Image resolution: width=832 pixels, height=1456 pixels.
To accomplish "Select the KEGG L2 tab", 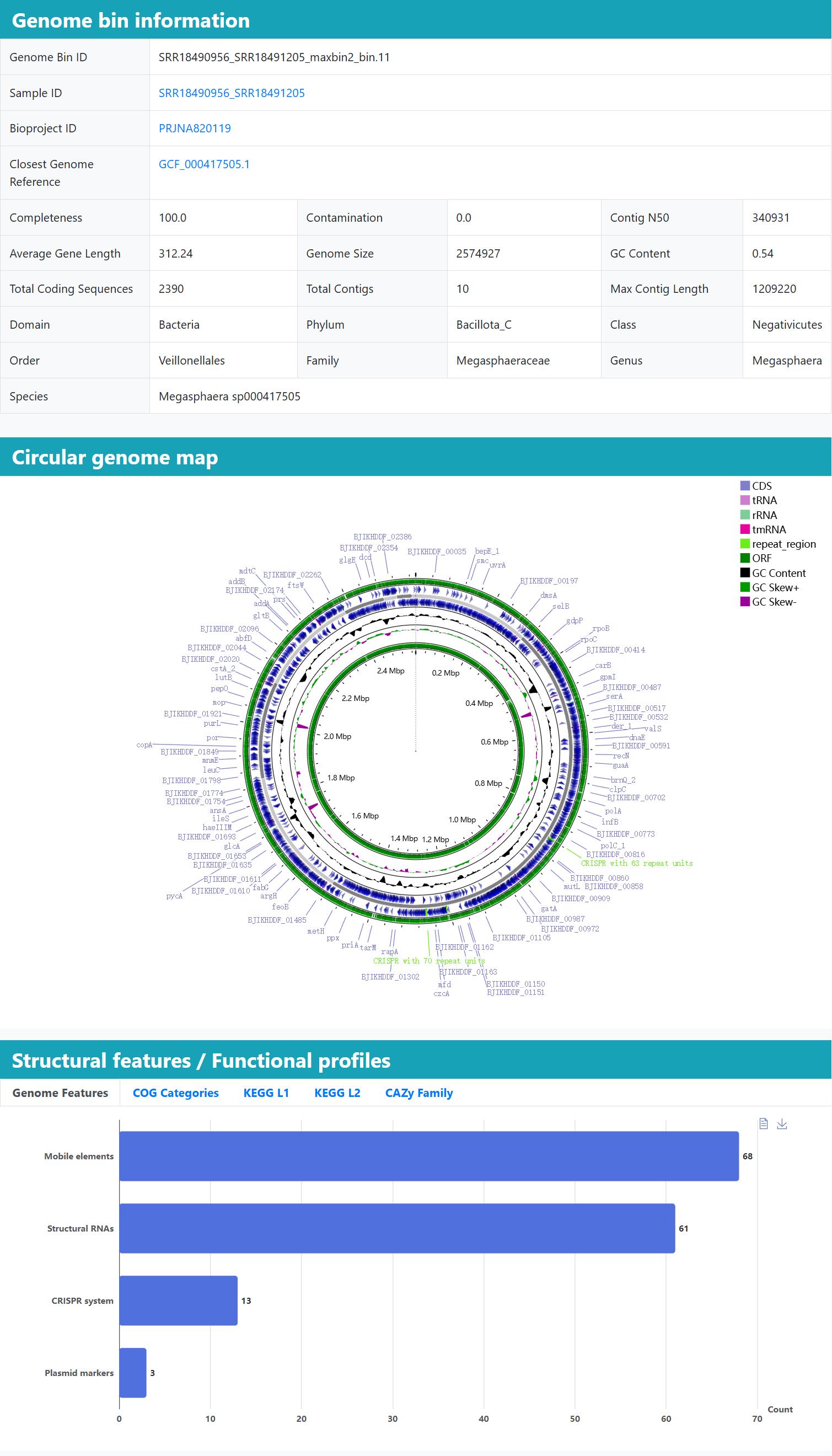I will coord(337,1093).
